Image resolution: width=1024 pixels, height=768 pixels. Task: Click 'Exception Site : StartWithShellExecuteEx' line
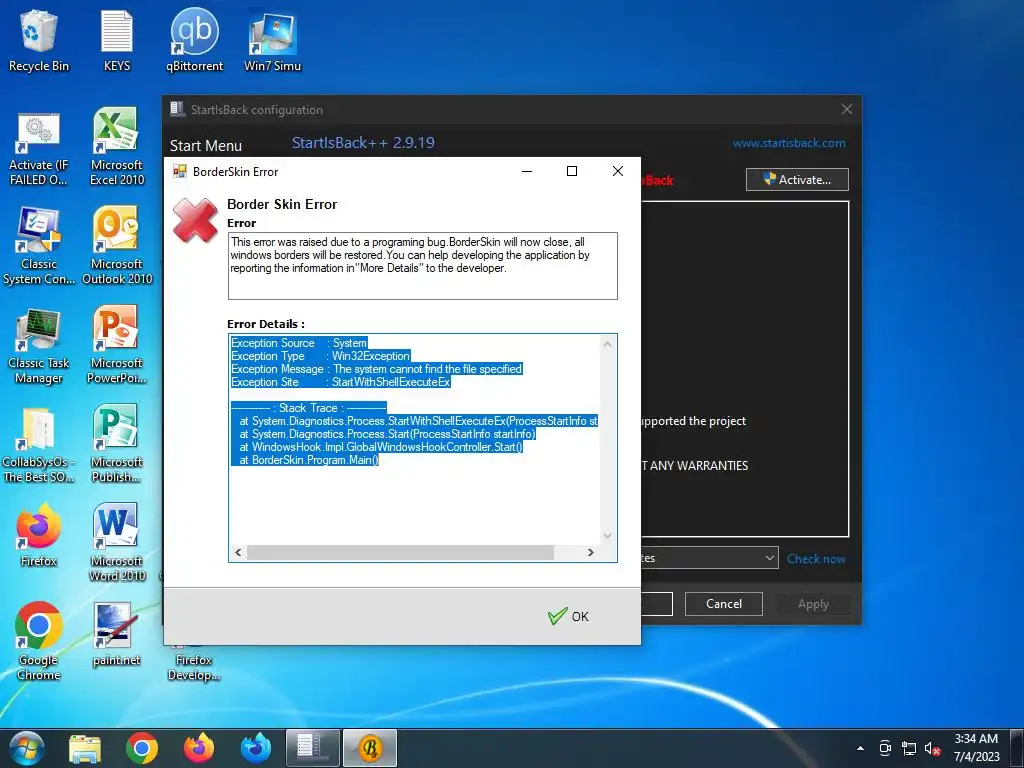pos(341,382)
